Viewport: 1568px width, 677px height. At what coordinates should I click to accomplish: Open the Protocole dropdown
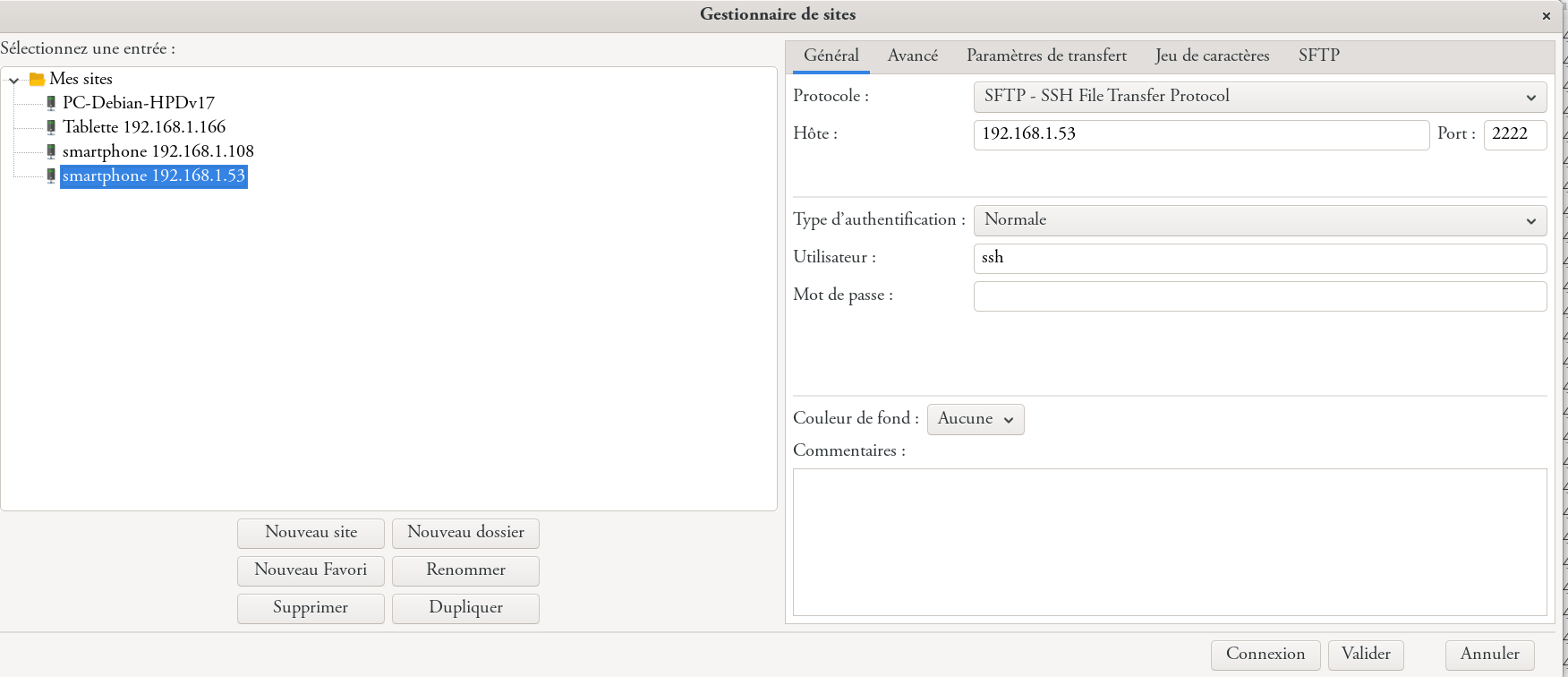[1260, 97]
